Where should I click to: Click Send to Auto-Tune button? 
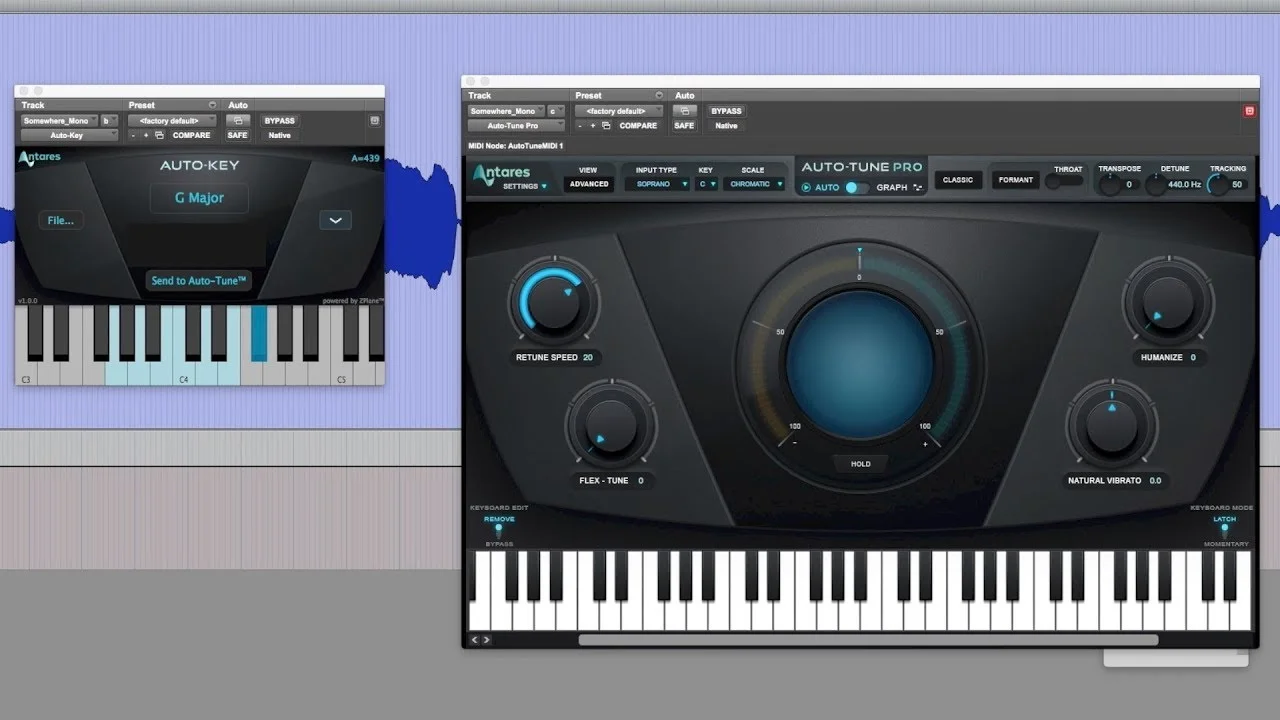point(199,281)
